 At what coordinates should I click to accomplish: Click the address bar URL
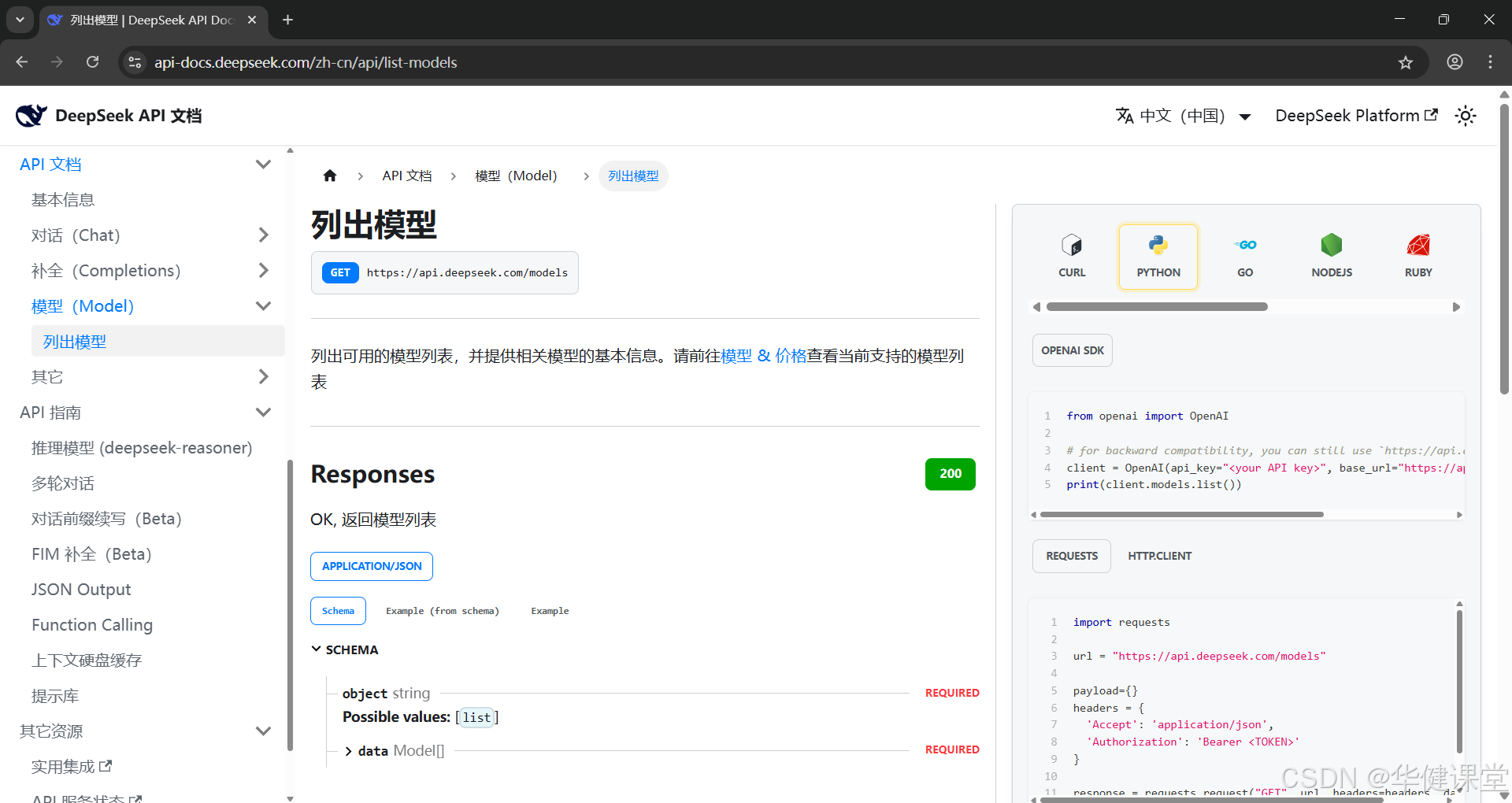click(306, 62)
